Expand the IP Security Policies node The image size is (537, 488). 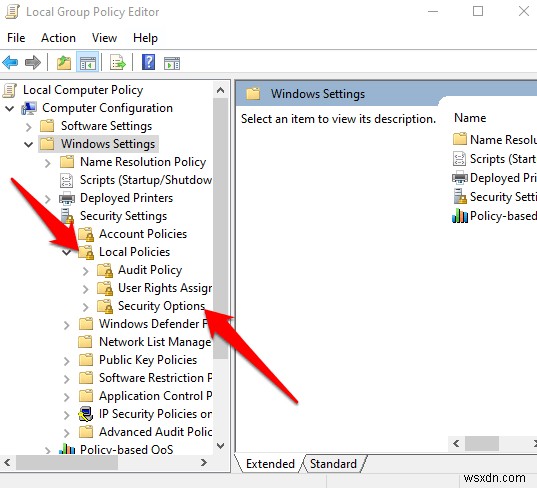(x=67, y=415)
